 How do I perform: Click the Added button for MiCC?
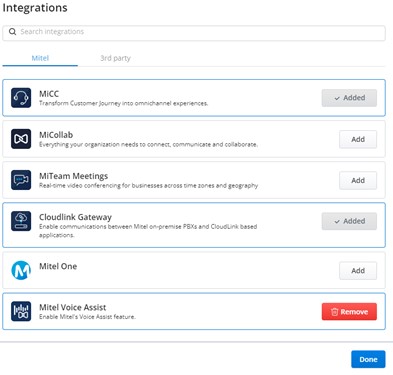349,98
